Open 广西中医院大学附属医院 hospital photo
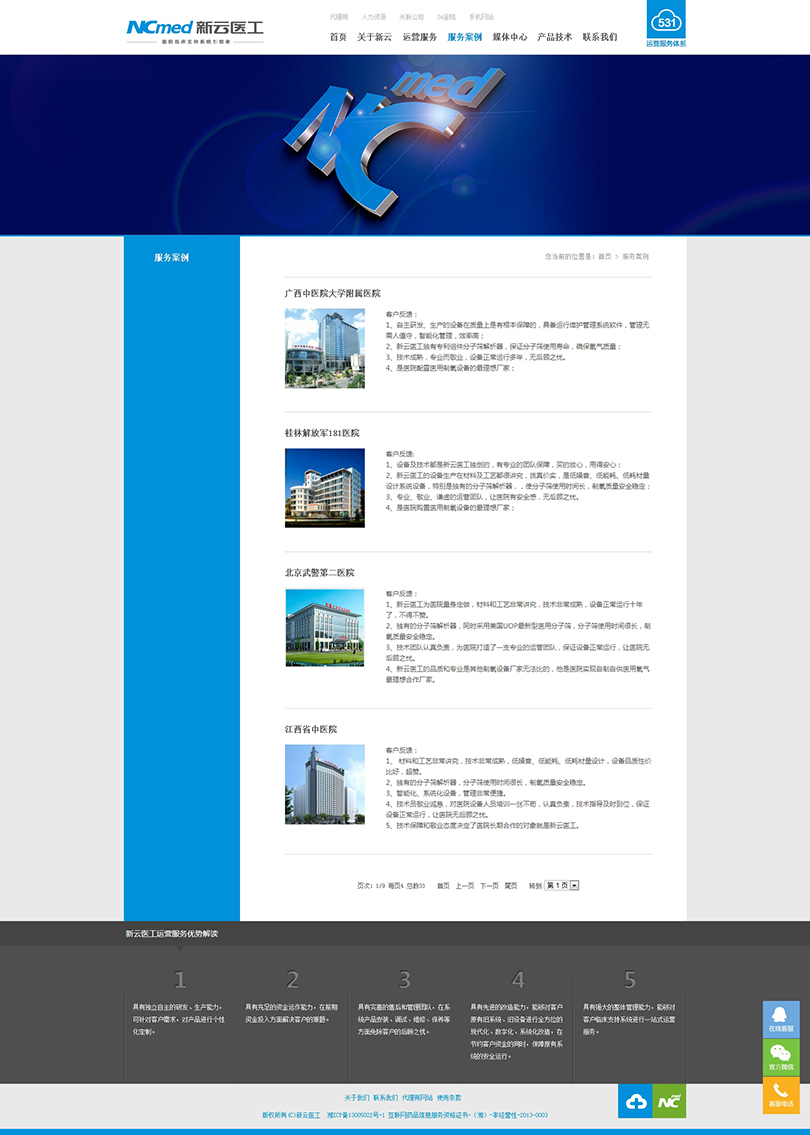The width and height of the screenshot is (810, 1135). (x=324, y=348)
